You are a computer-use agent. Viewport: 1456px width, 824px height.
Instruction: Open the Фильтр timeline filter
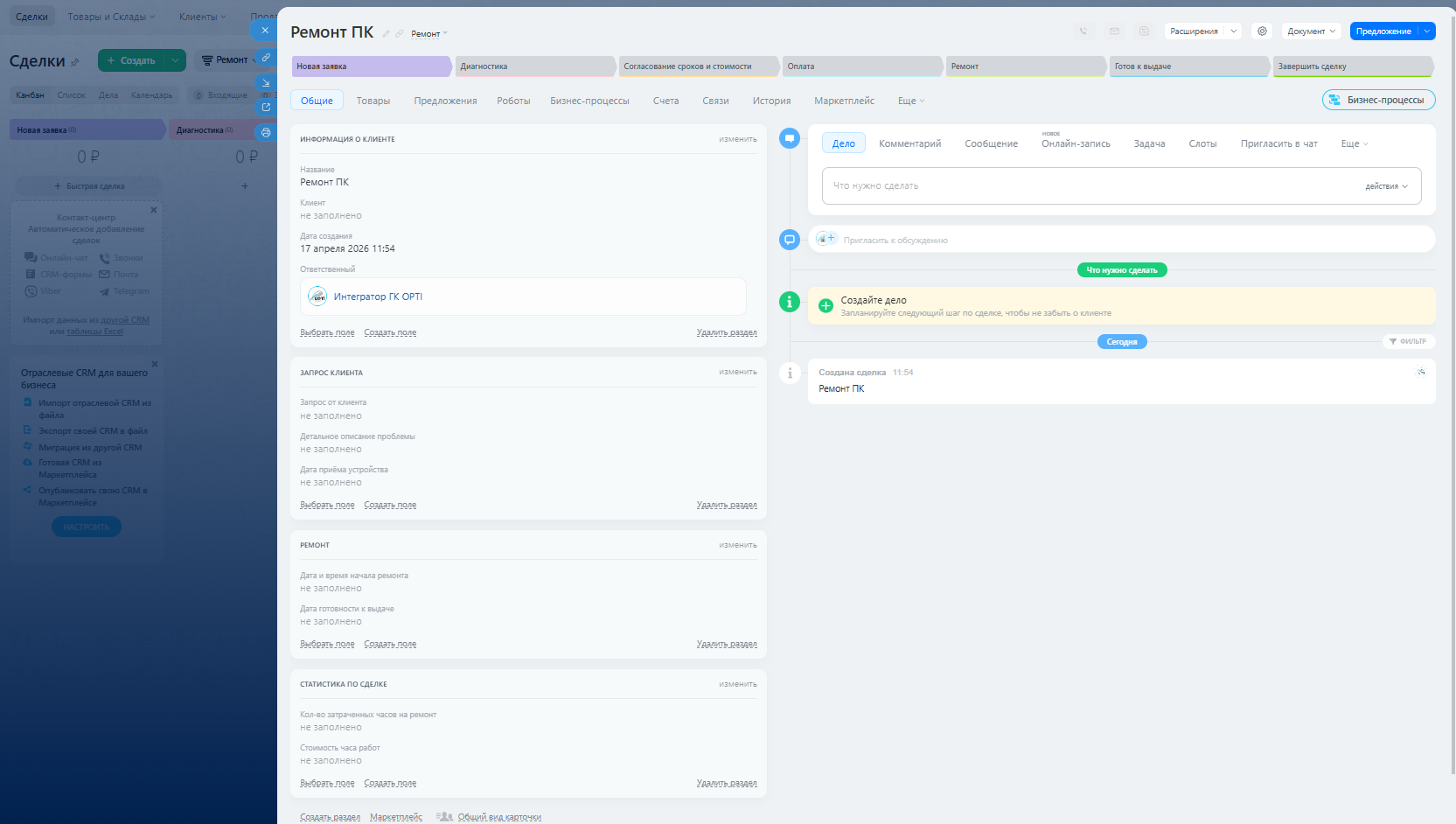coord(1408,341)
